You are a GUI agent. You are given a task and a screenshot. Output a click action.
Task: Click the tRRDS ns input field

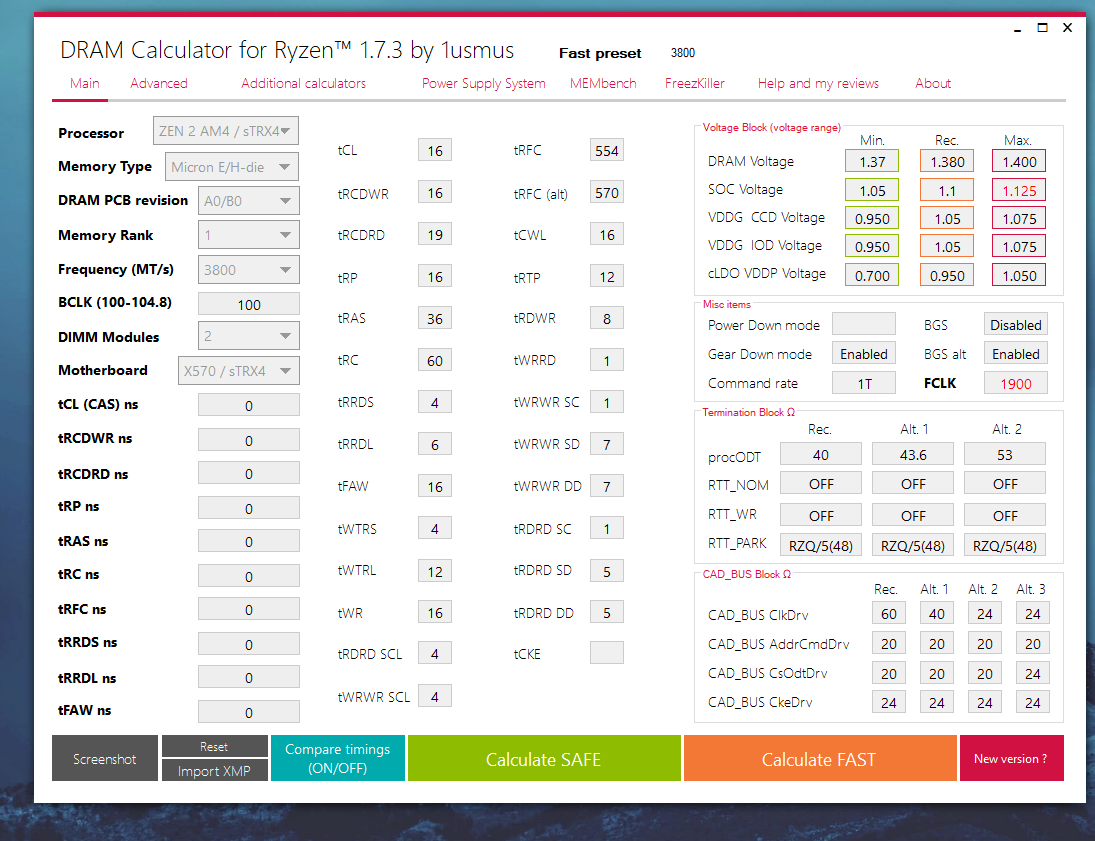click(x=249, y=644)
